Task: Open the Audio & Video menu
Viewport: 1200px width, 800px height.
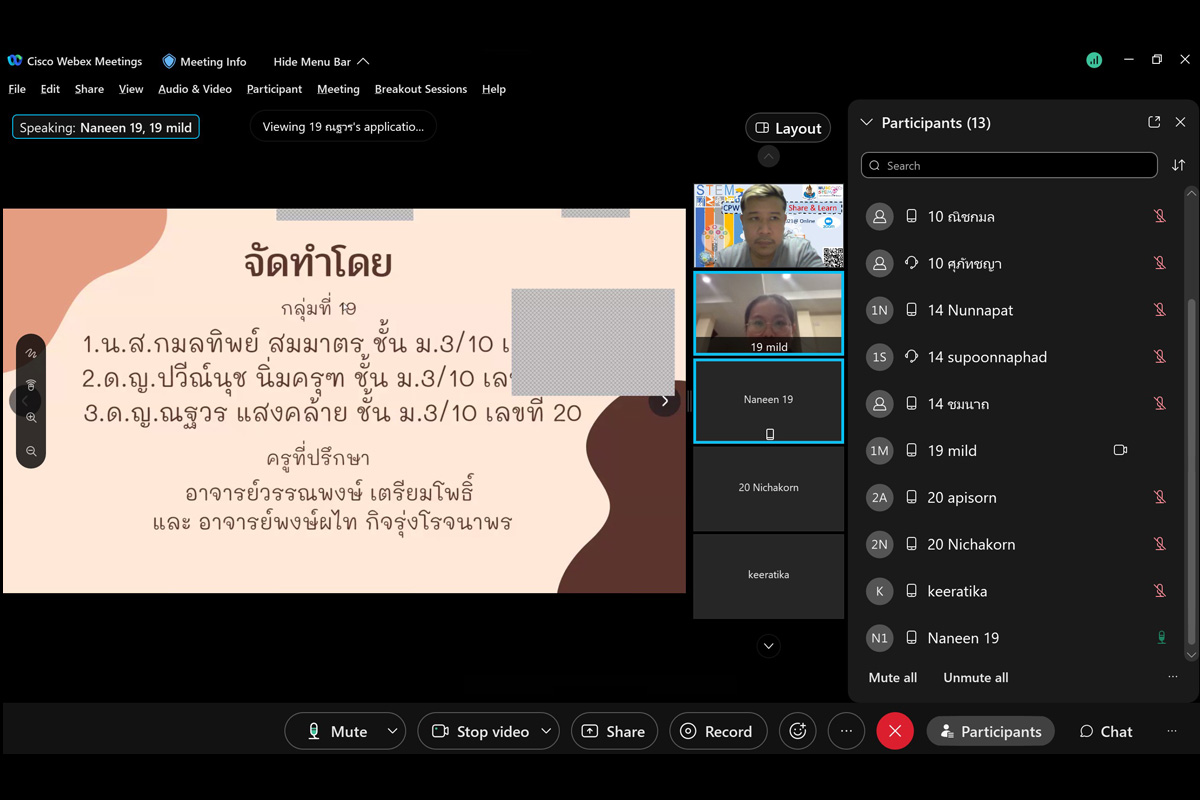Action: click(x=195, y=89)
